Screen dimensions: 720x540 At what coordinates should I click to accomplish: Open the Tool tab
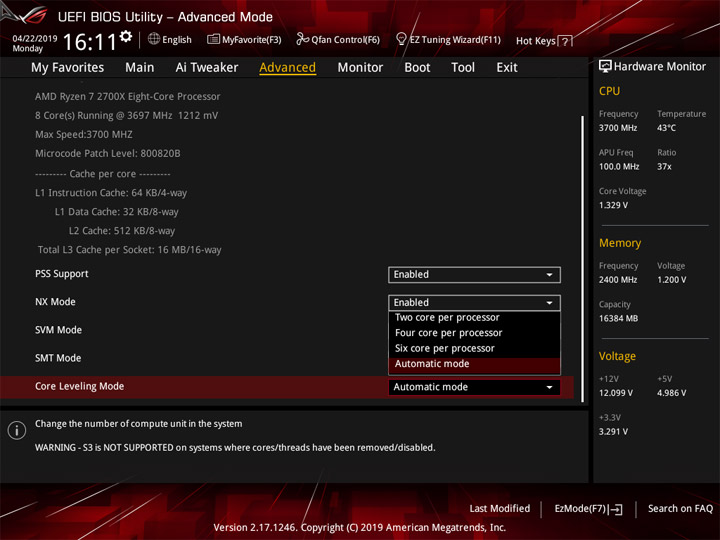click(x=463, y=68)
